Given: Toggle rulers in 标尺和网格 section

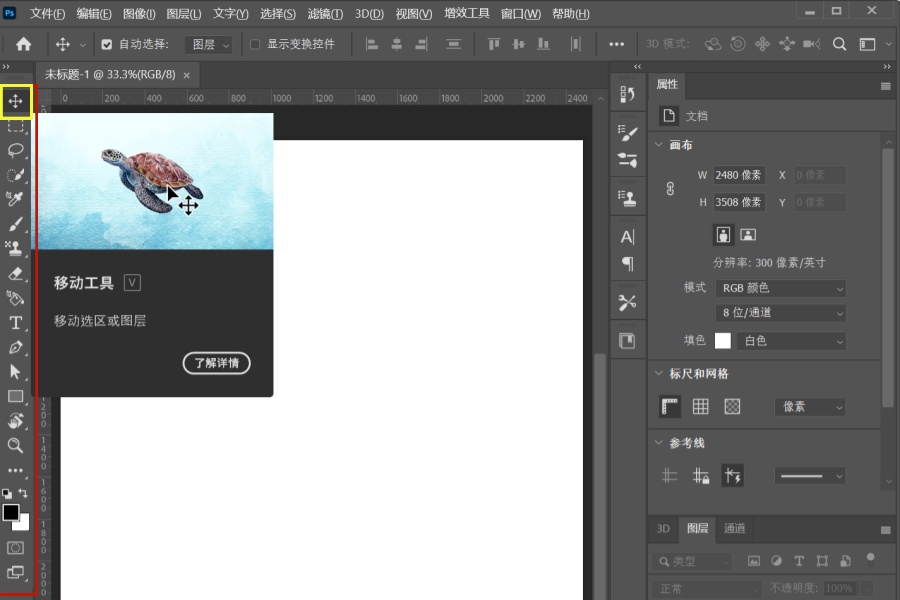Looking at the screenshot, I should point(670,407).
